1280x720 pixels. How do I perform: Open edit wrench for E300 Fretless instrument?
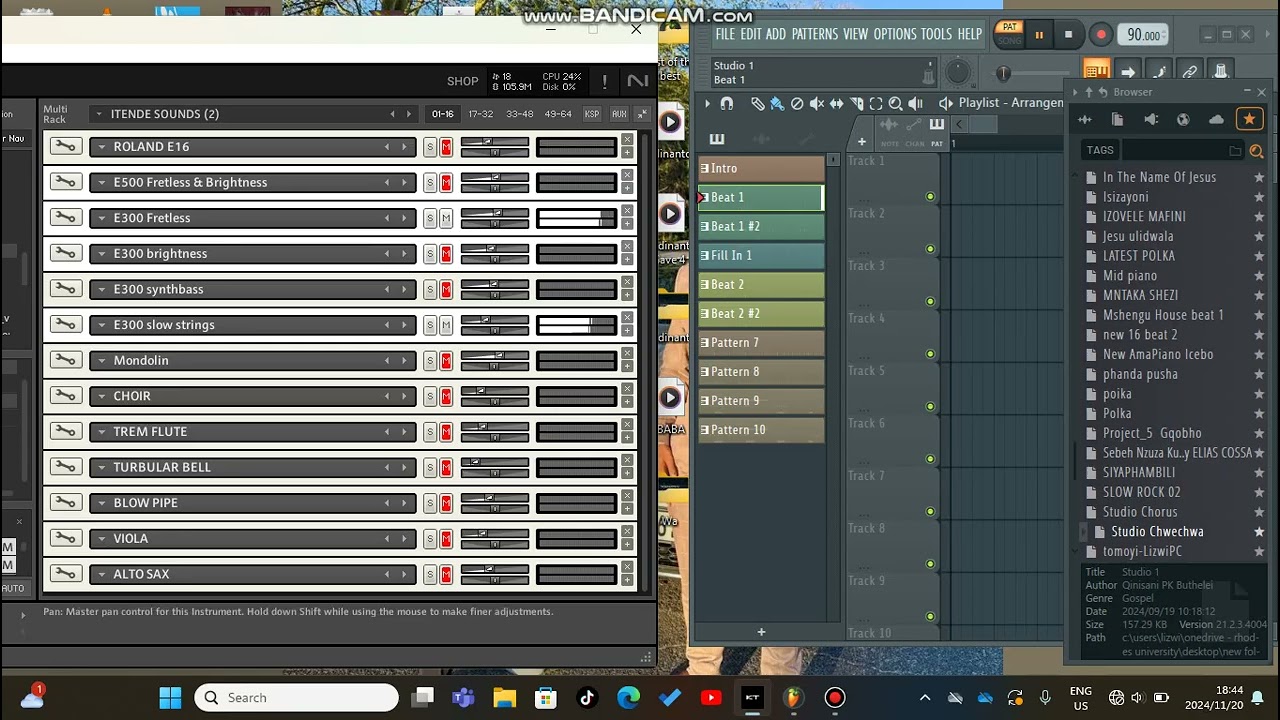click(x=65, y=218)
